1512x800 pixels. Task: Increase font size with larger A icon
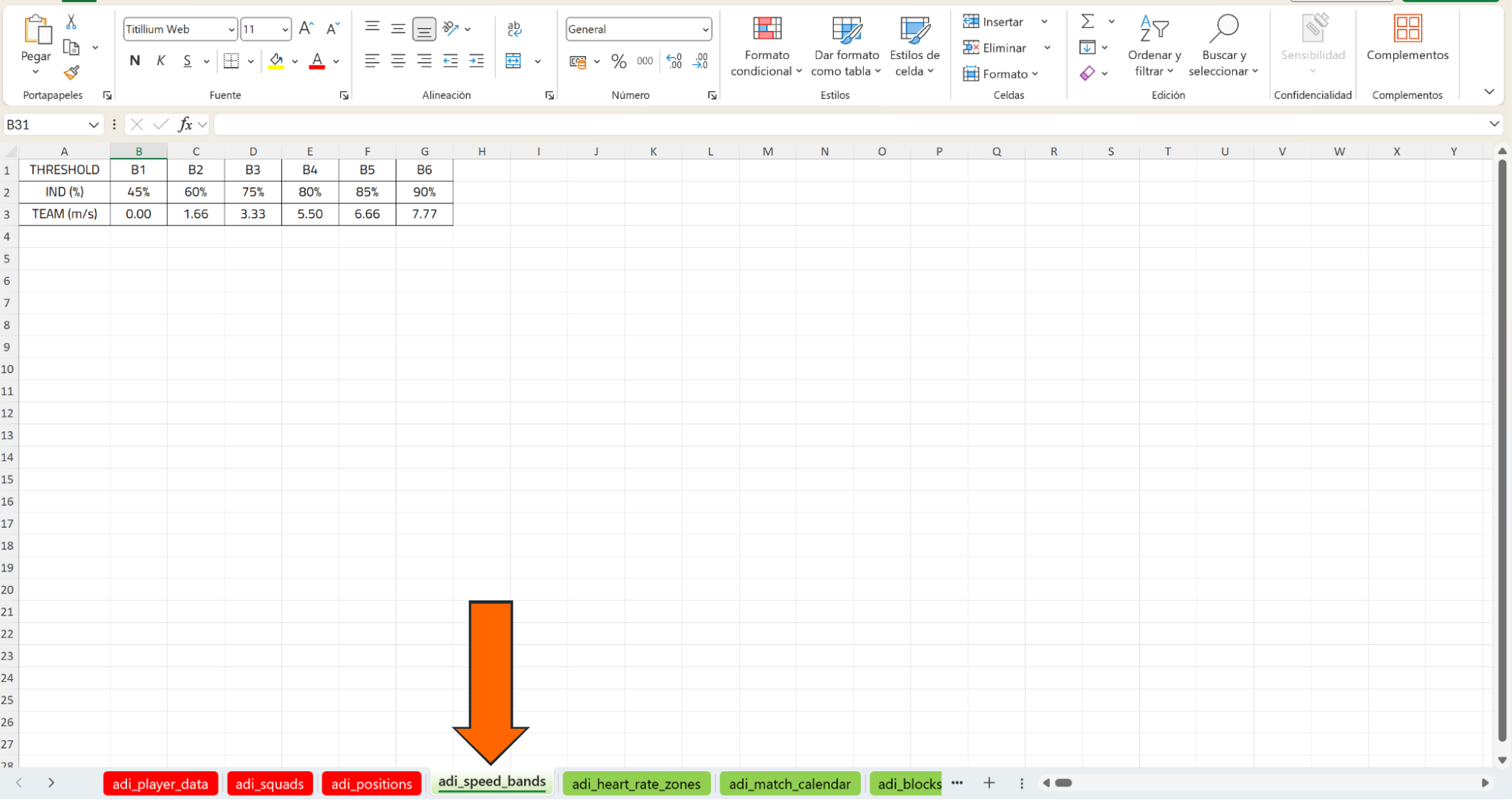pos(306,29)
